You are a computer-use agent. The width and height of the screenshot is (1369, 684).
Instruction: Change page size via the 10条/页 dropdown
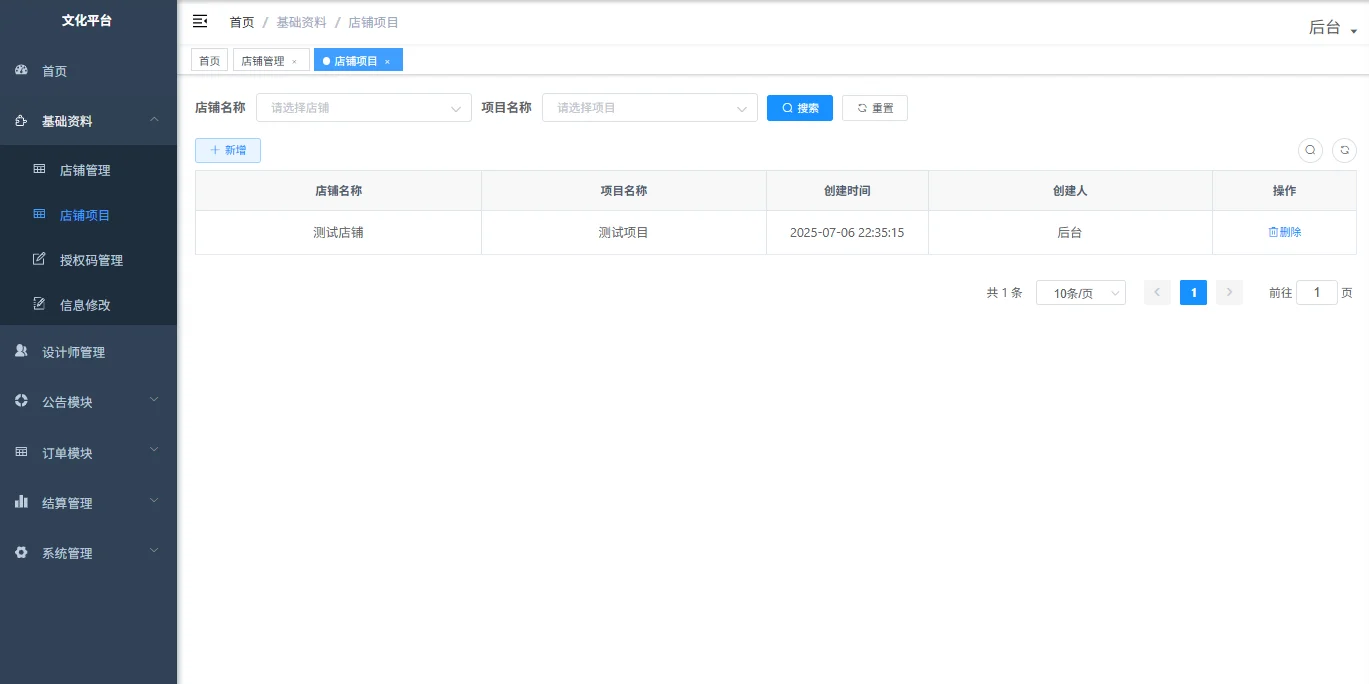coord(1081,292)
